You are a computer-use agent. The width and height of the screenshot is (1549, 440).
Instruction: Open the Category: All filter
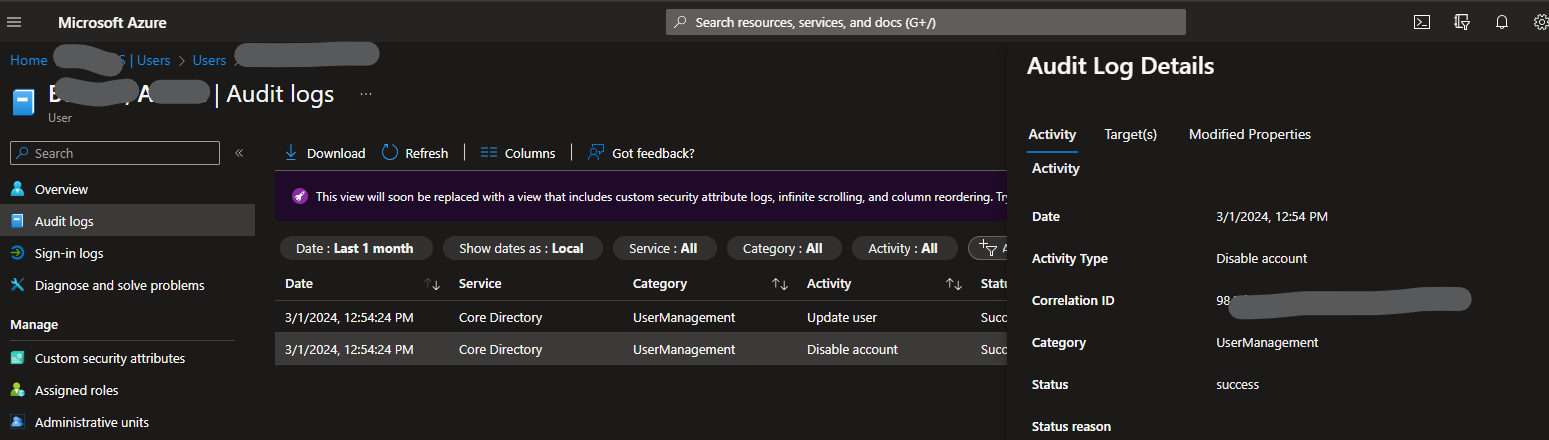click(x=783, y=248)
